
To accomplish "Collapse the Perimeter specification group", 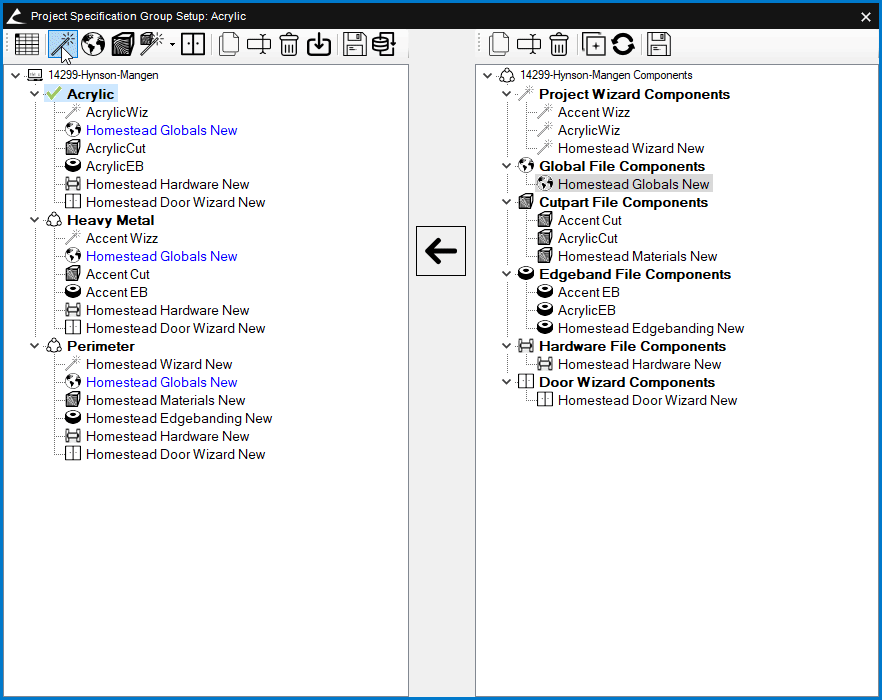I will coord(35,345).
